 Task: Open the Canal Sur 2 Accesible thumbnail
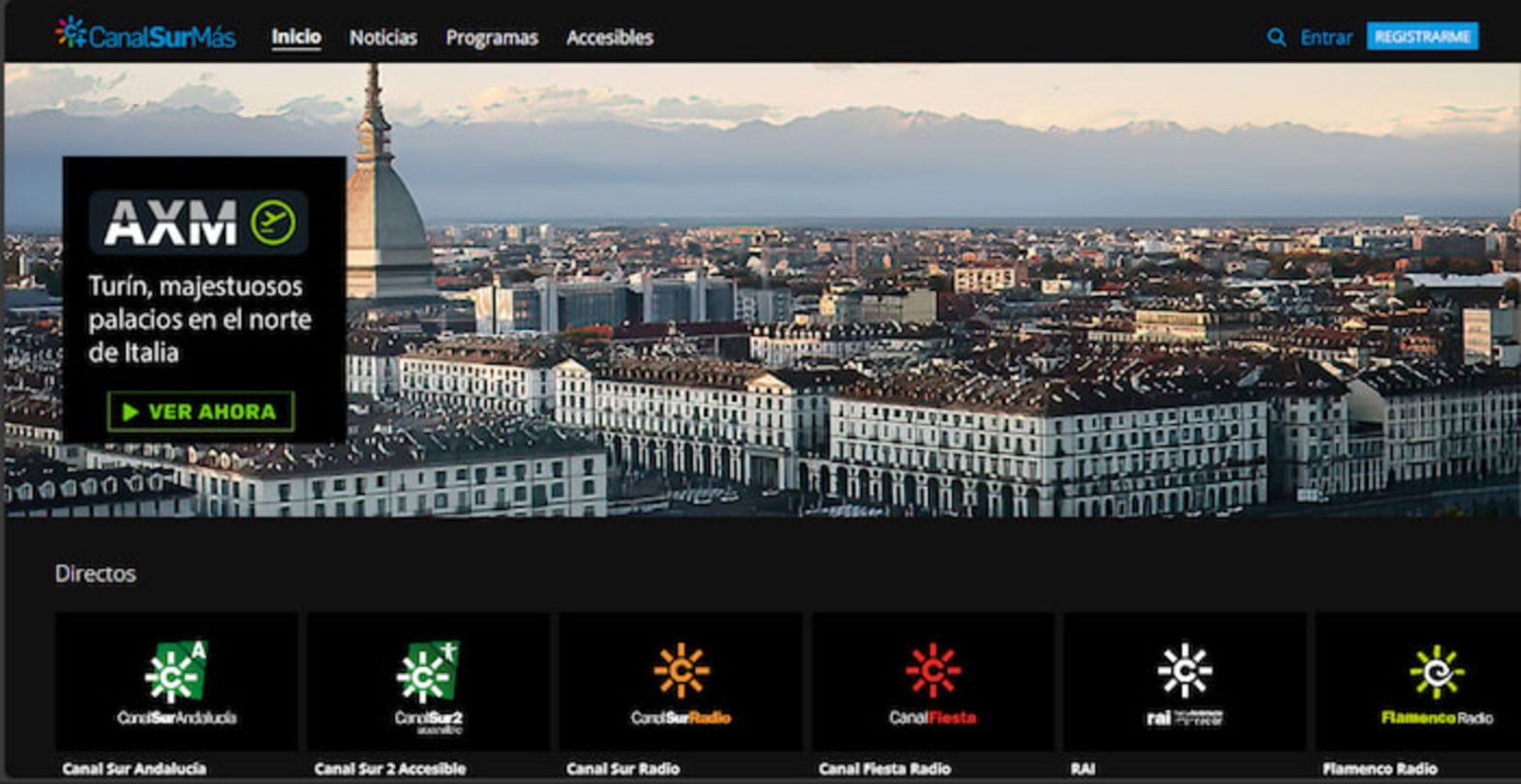[x=429, y=681]
